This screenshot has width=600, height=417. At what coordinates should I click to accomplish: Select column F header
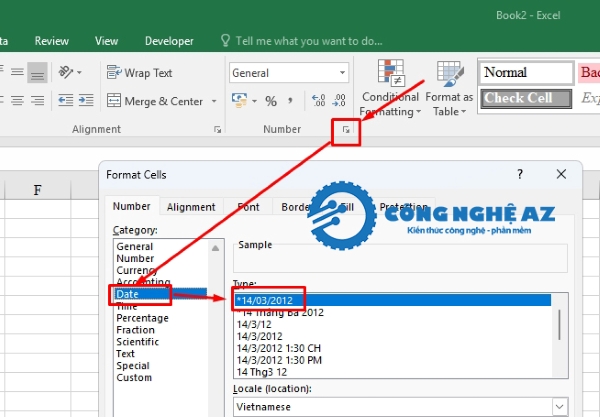[x=37, y=190]
